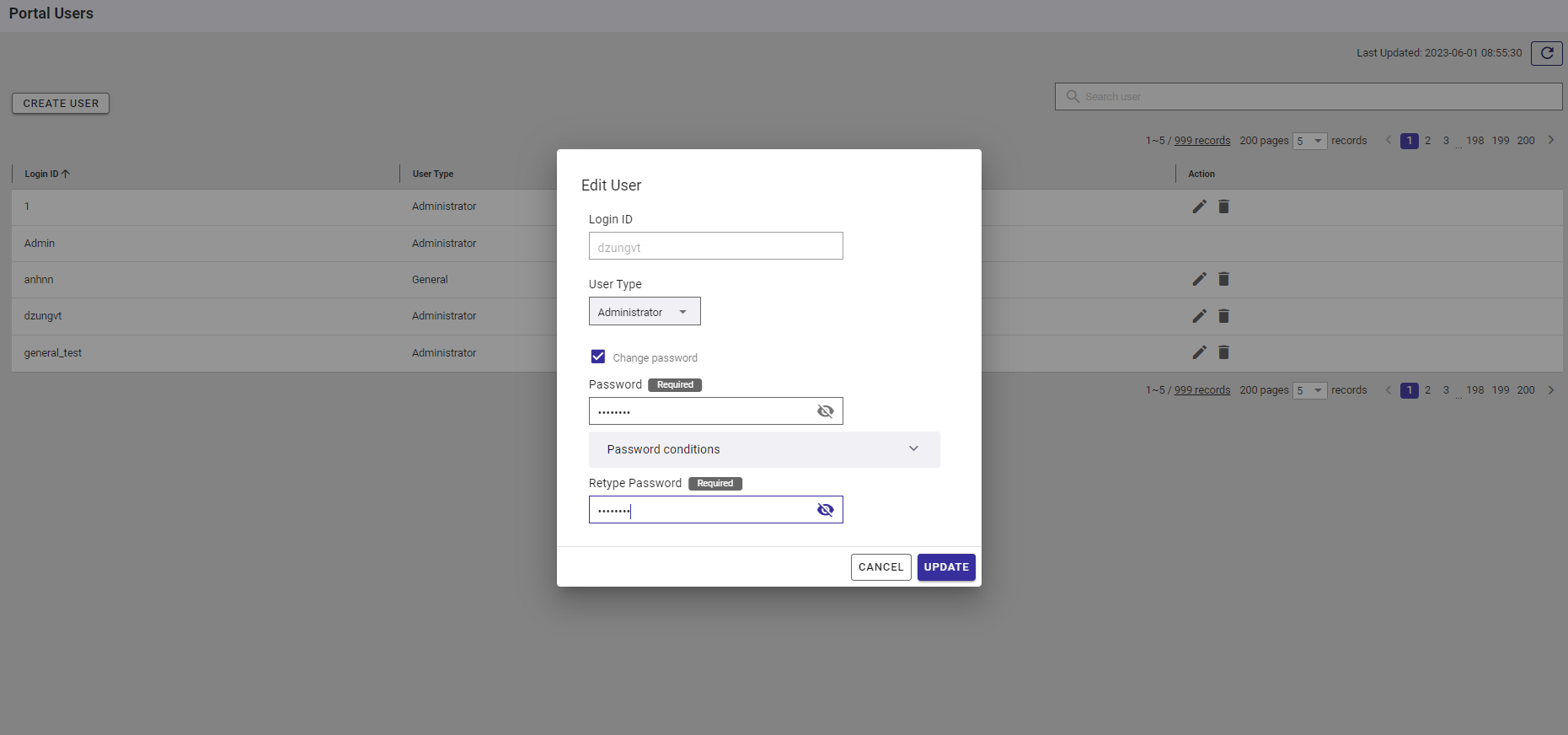The width and height of the screenshot is (1568, 735).
Task: Click the delete icon for user 1
Action: pos(1223,207)
